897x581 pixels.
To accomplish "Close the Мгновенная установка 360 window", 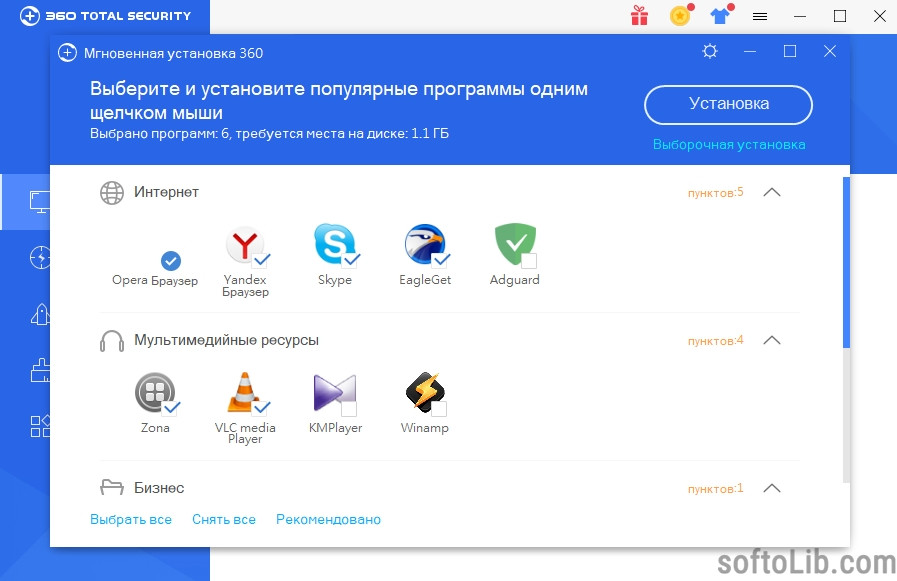I will pos(829,51).
